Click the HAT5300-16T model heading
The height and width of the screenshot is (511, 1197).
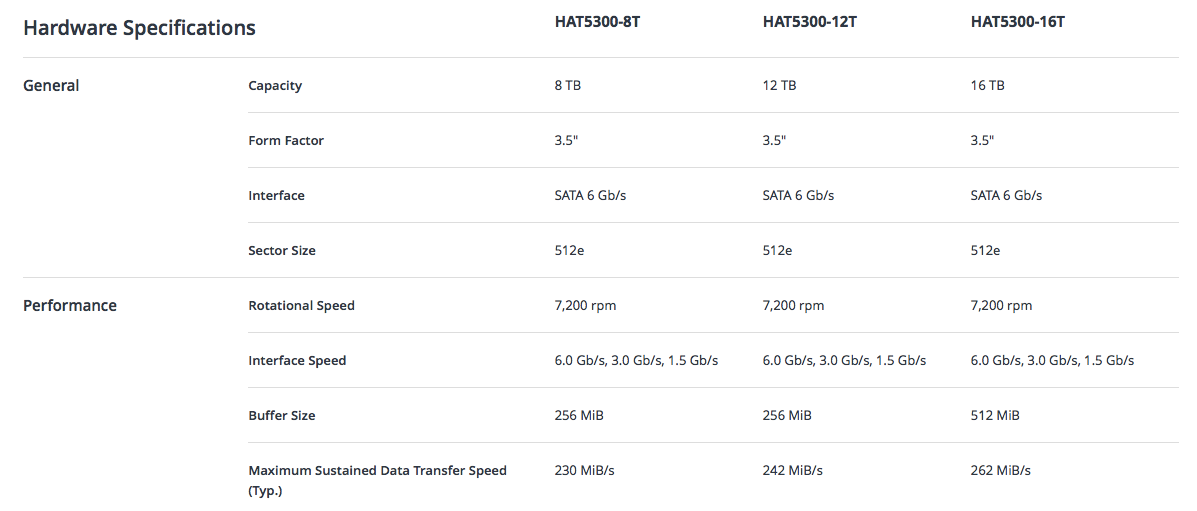click(1018, 22)
